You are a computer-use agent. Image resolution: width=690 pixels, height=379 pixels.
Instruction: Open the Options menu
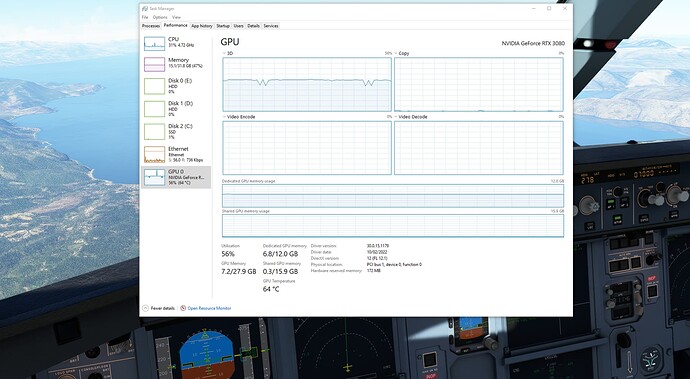(160, 17)
